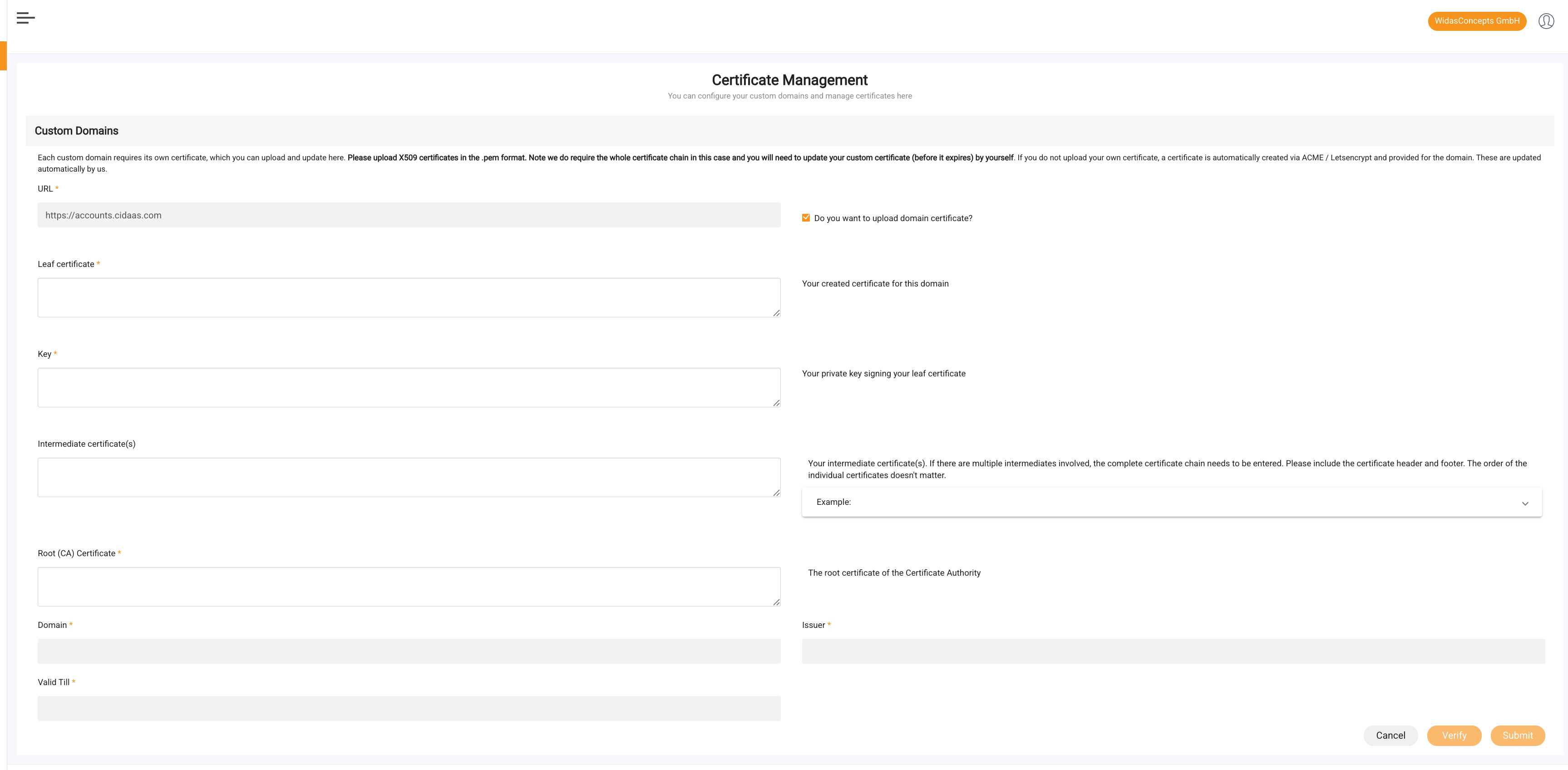Screen dimensions: 1568x770
Task: Click resize grip on Intermediate certificates textarea
Action: pyautogui.click(x=776, y=493)
